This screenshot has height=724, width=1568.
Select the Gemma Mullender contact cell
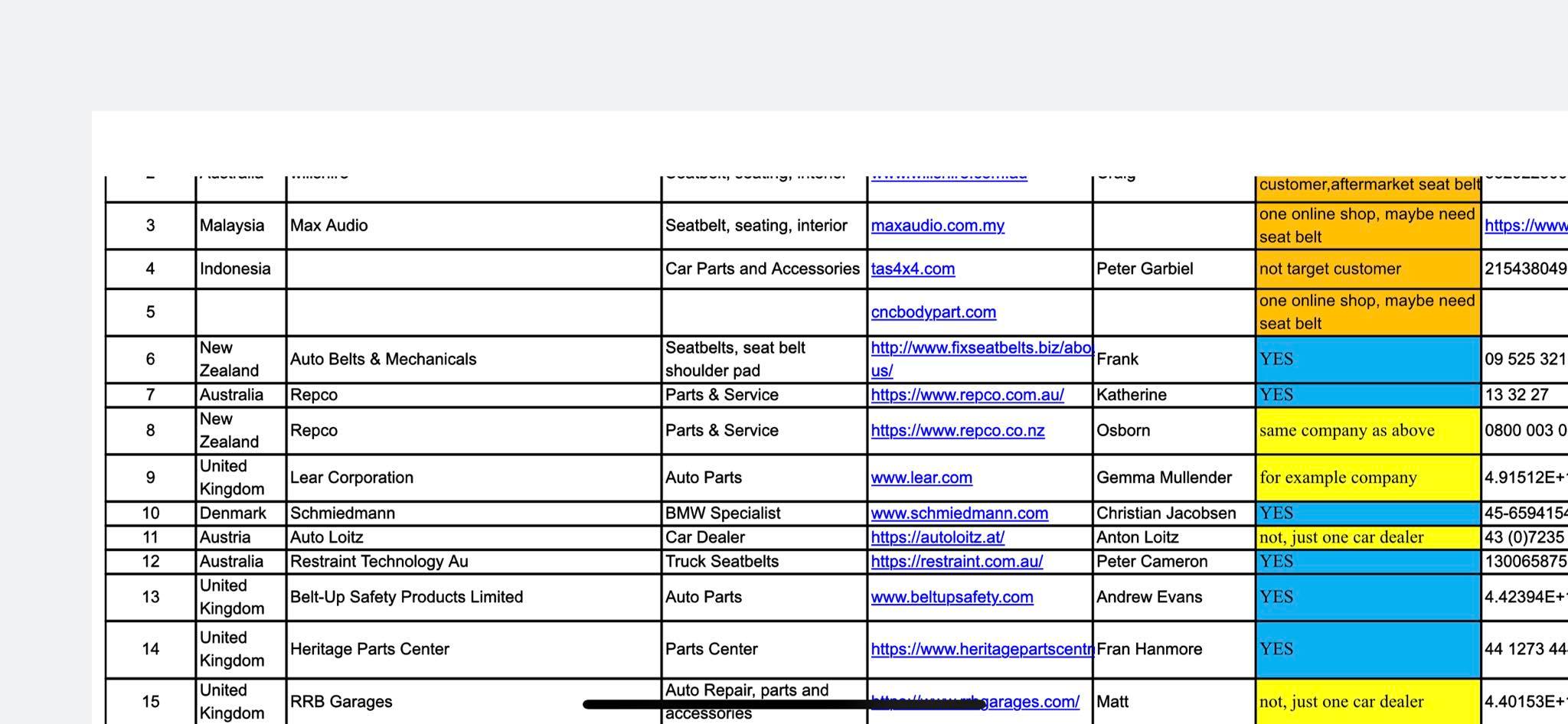[1174, 478]
